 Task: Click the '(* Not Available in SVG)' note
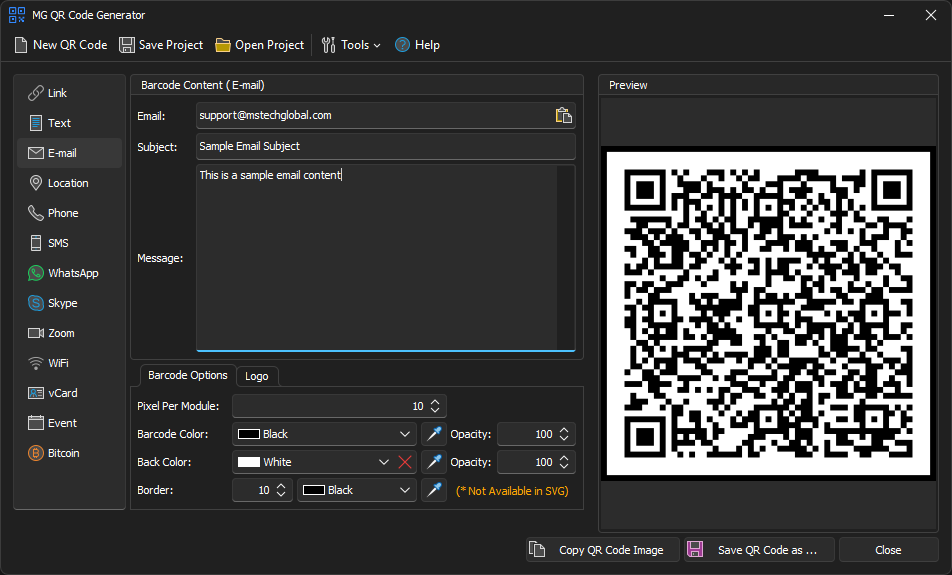coord(512,491)
